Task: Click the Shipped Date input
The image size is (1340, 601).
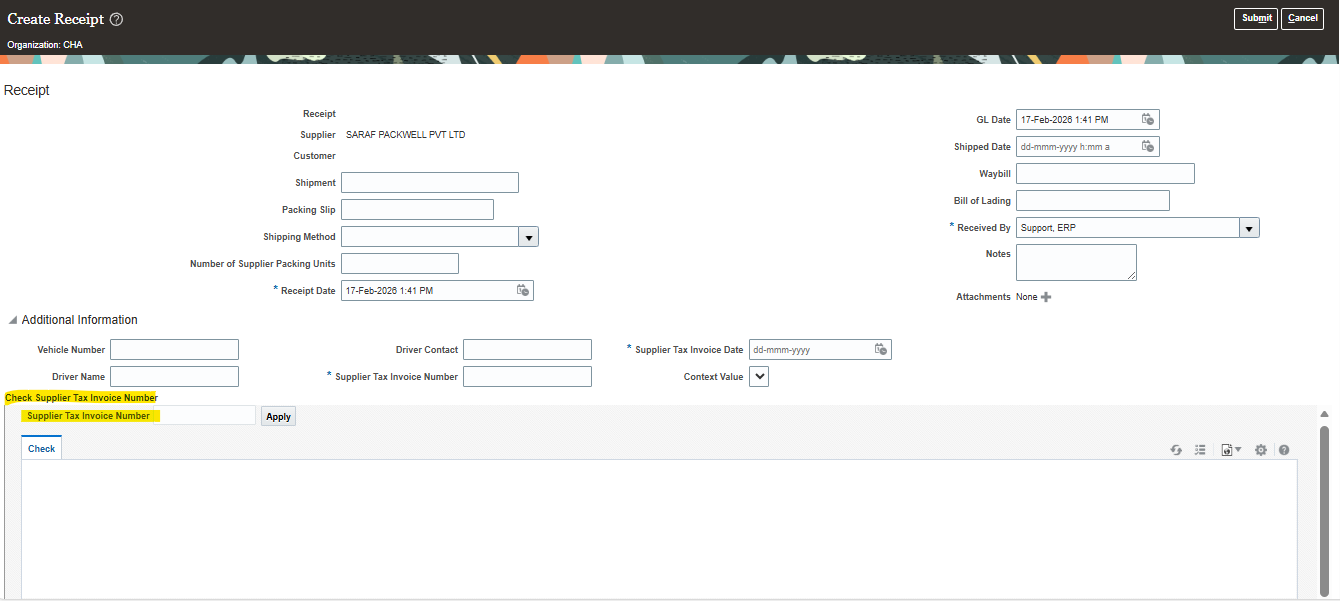Action: 1077,146
